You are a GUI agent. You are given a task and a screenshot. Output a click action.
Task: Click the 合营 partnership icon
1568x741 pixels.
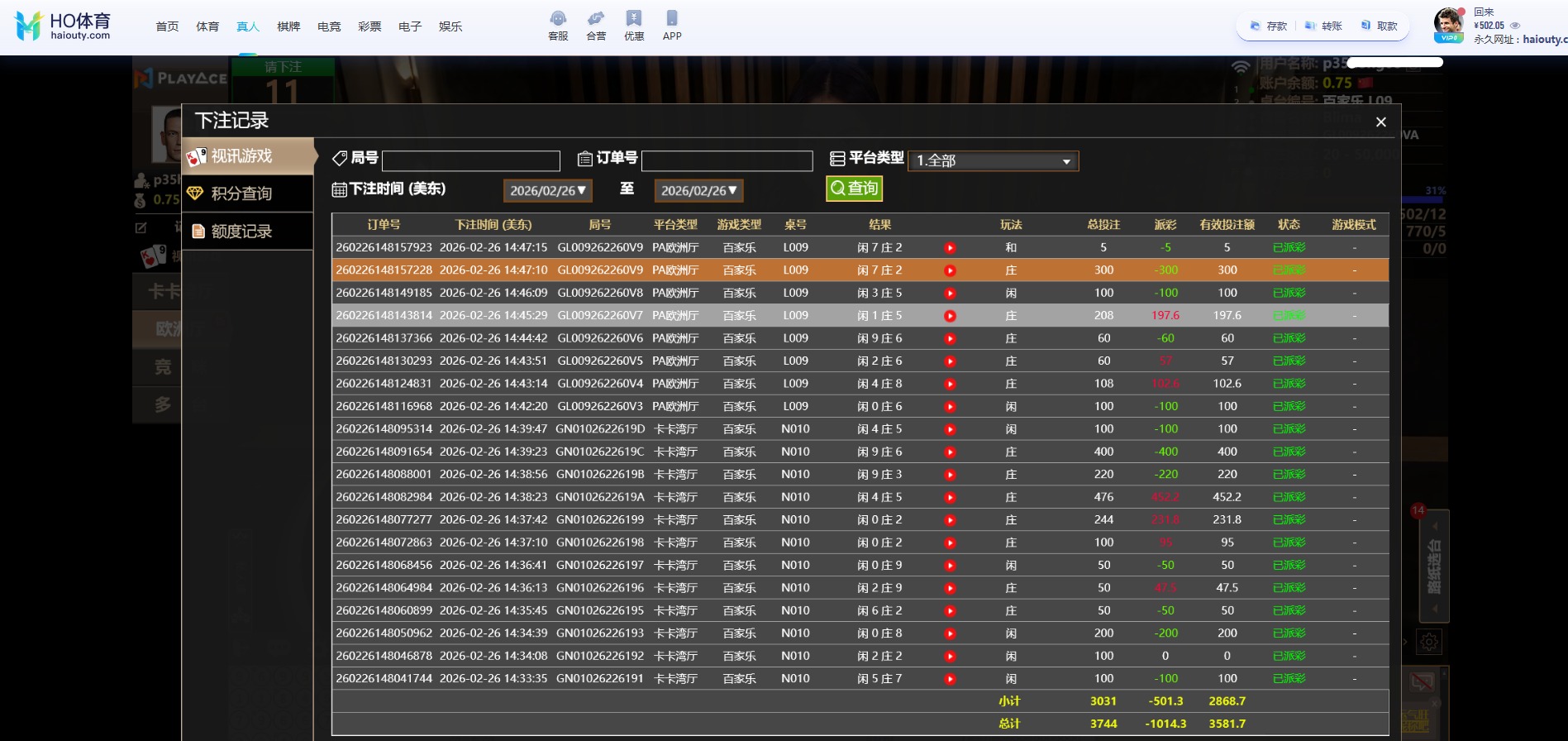596,25
